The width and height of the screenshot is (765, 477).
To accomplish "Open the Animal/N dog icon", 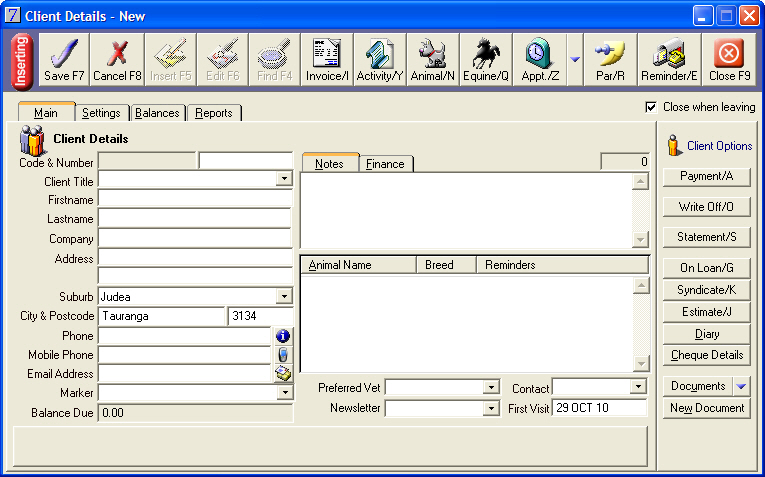I will point(433,60).
